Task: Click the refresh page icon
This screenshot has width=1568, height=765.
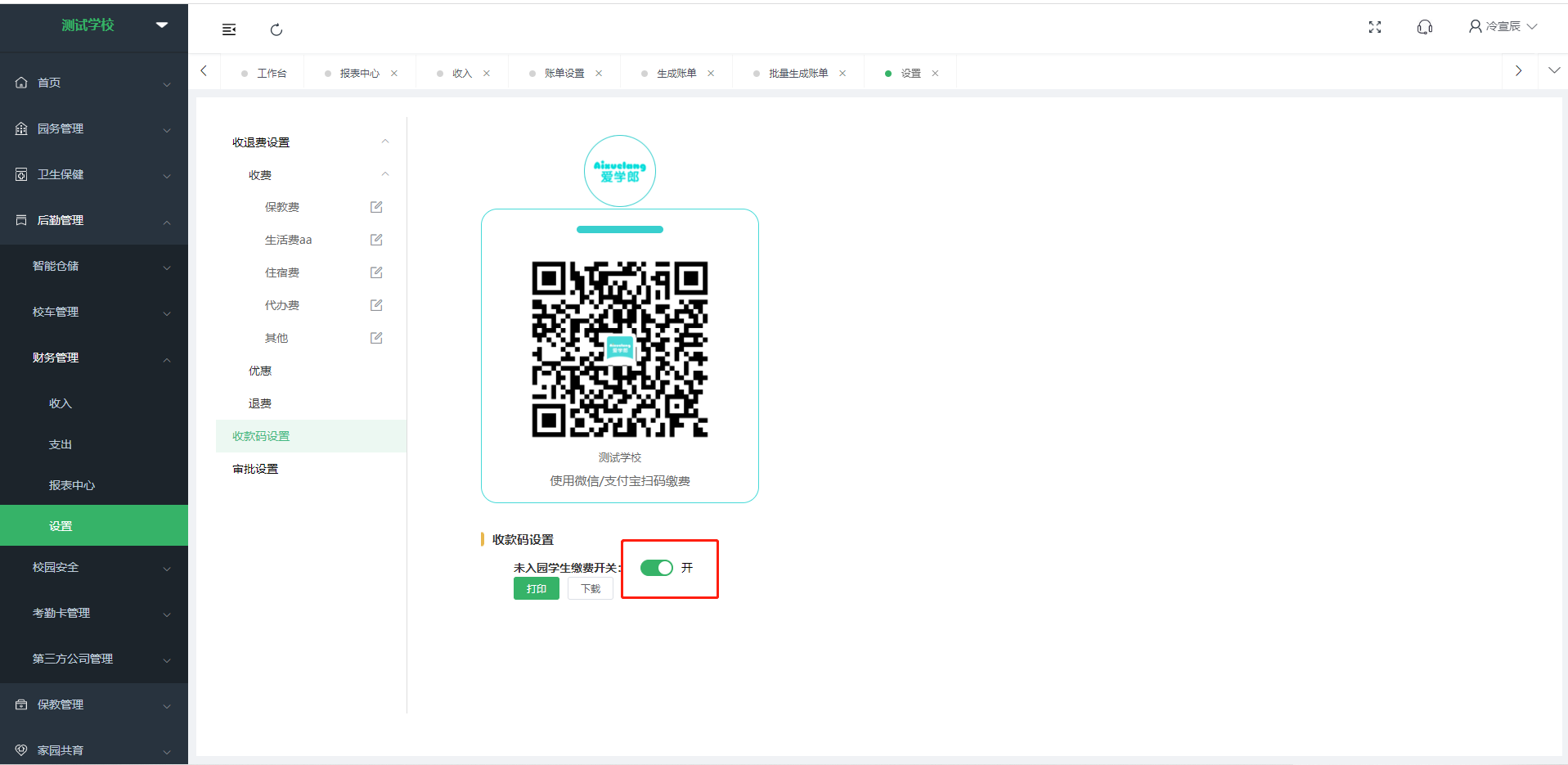Action: point(276,29)
